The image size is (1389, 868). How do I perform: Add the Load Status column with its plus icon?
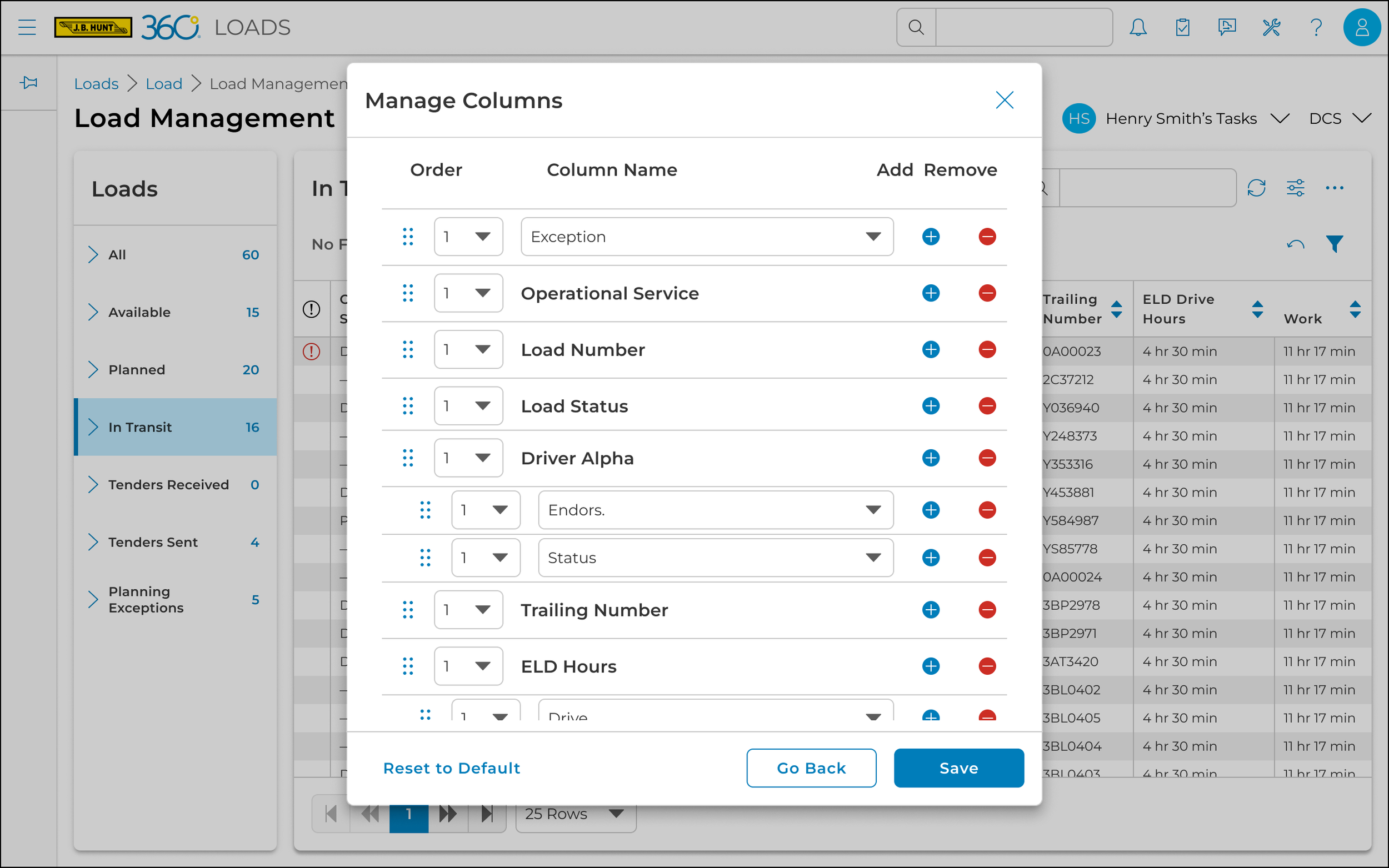(x=931, y=406)
